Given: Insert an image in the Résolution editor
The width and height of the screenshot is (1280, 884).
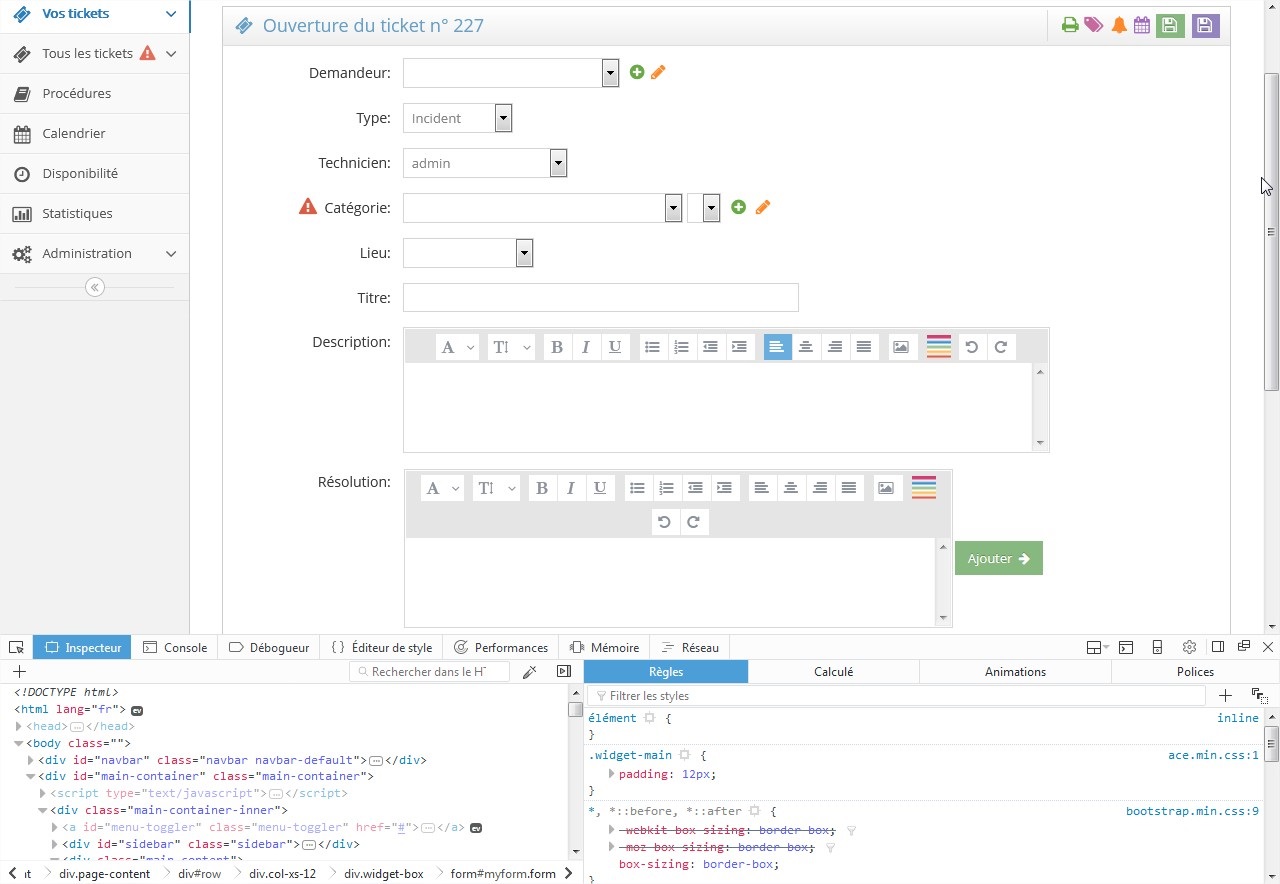Looking at the screenshot, I should coord(886,488).
